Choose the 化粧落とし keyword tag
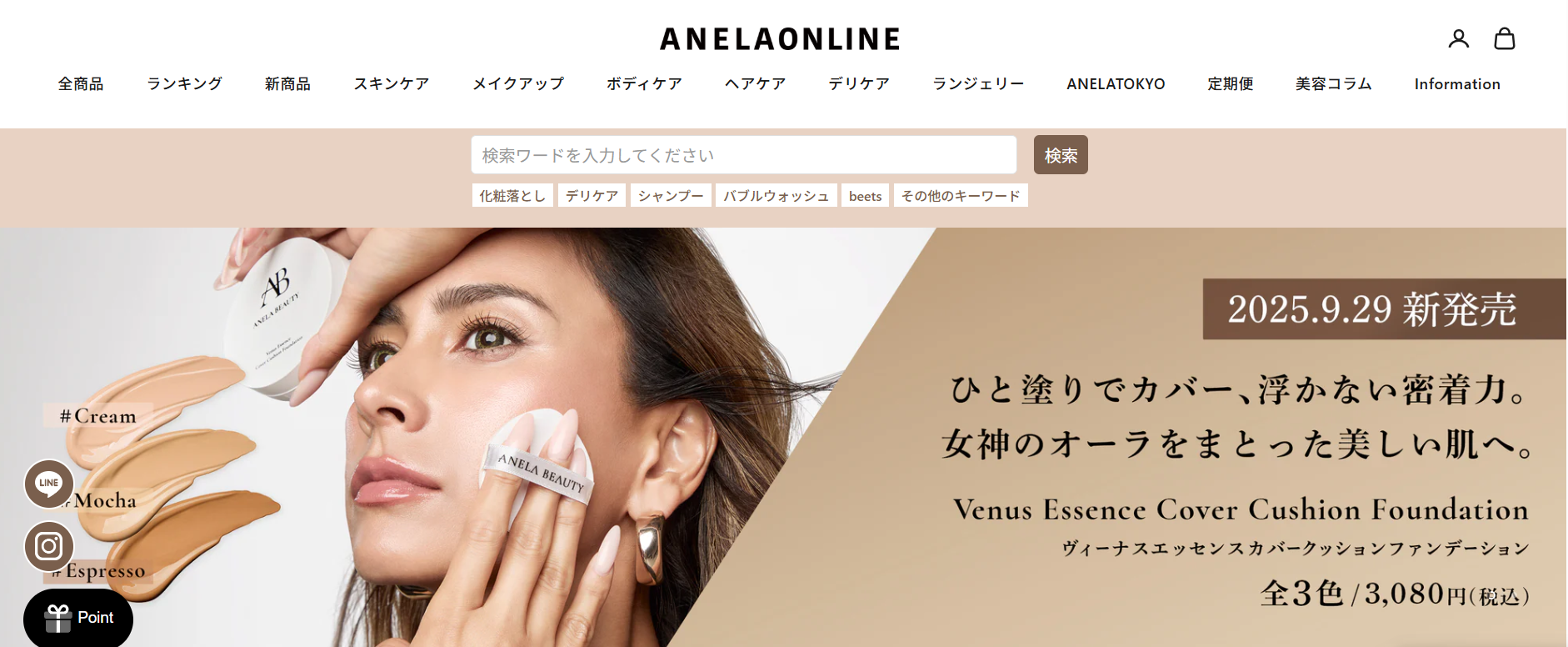Screen dimensions: 1568x647 click(x=512, y=196)
